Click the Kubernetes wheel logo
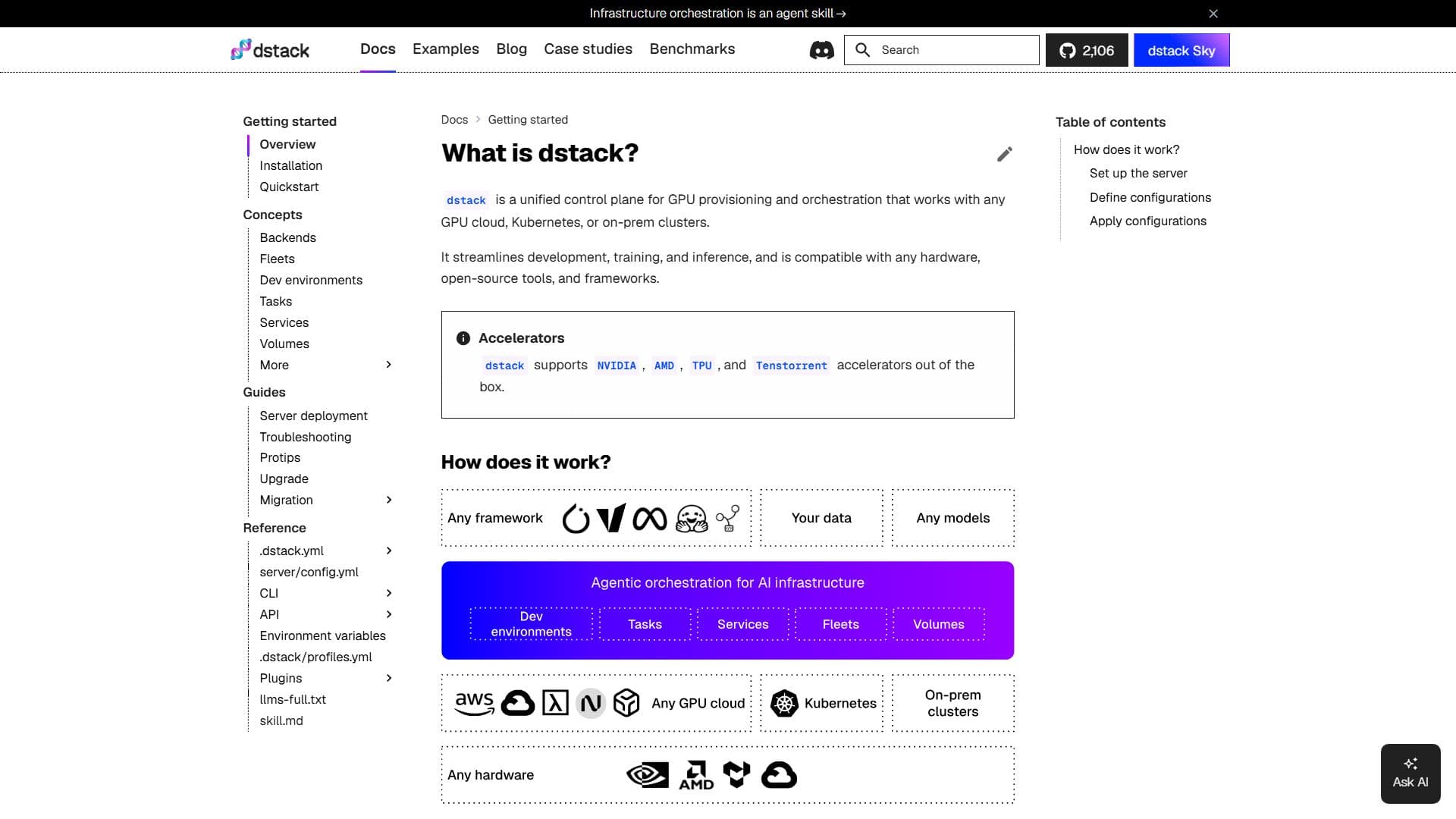 pyautogui.click(x=784, y=704)
